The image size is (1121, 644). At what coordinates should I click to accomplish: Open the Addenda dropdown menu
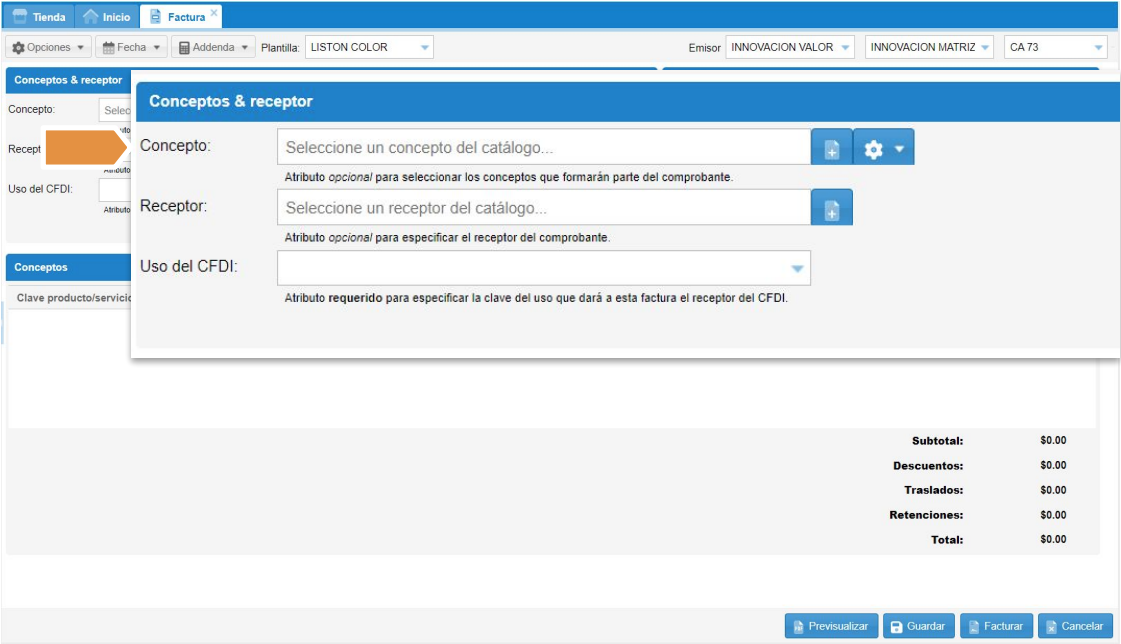213,47
